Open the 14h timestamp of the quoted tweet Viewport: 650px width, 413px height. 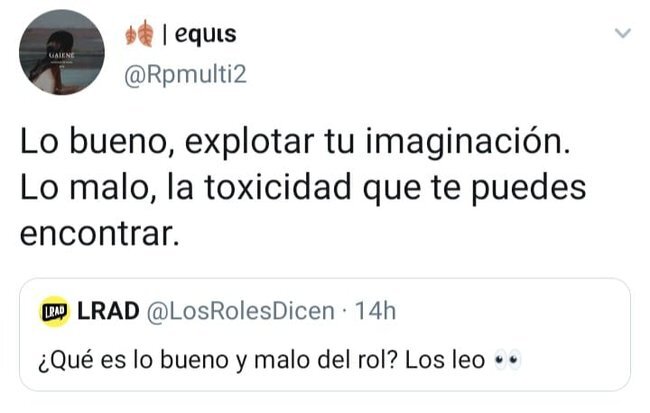375,311
